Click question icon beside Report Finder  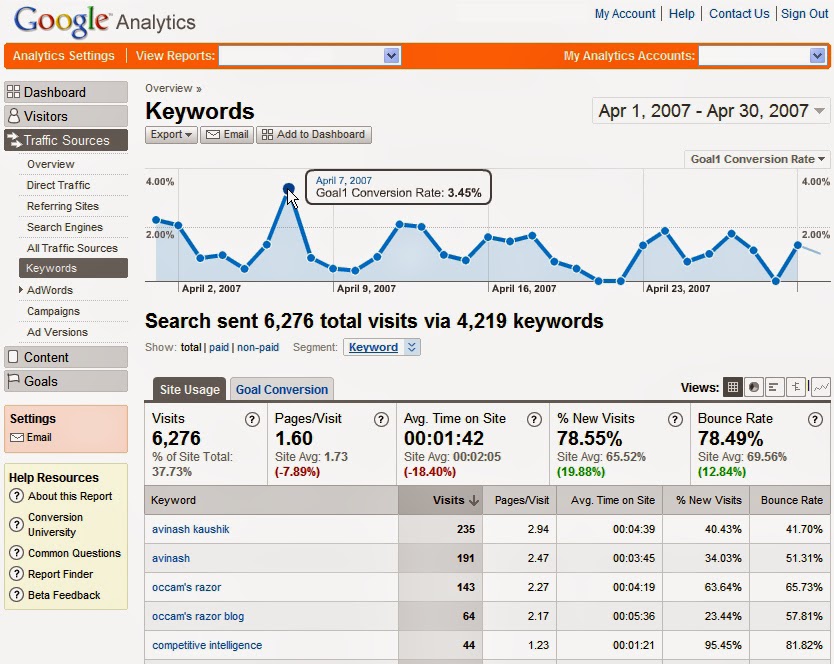click(16, 574)
